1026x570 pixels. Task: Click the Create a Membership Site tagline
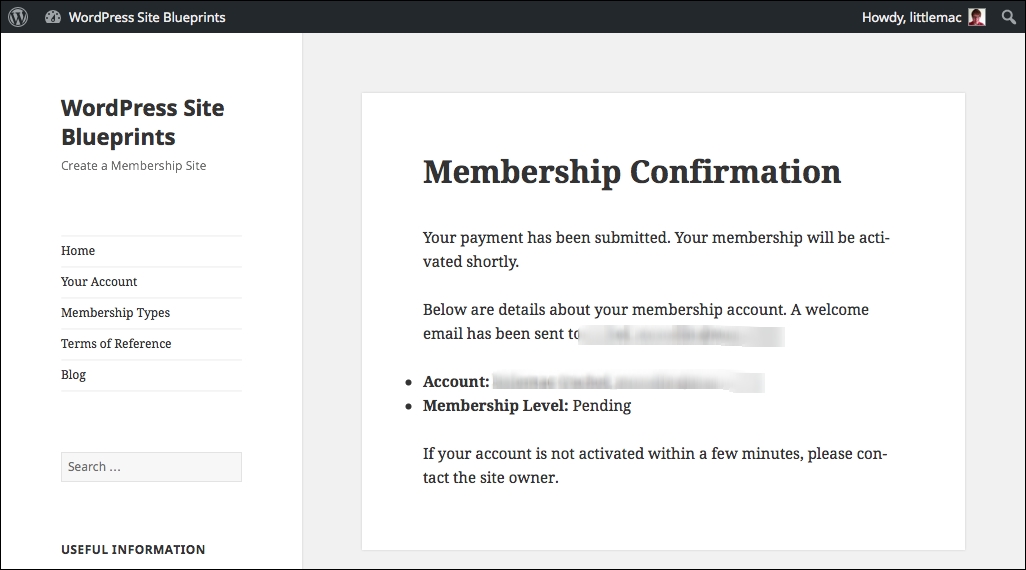(x=133, y=166)
